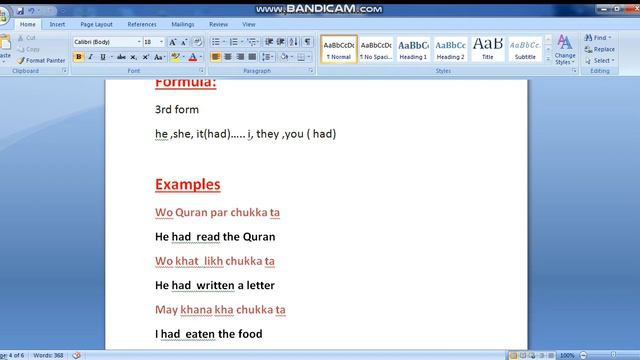
Task: Click the Undo icon in quick access toolbar
Action: tap(31, 11)
